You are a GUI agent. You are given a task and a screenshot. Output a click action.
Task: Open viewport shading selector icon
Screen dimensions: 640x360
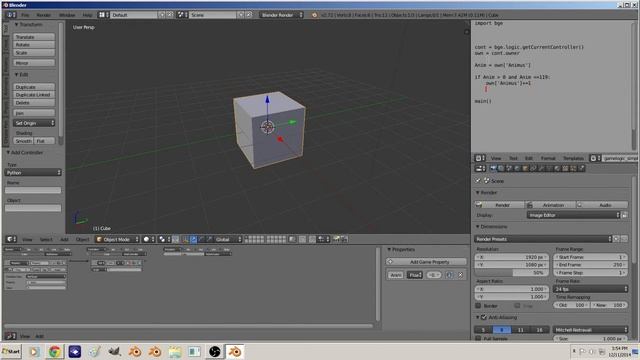click(x=149, y=240)
